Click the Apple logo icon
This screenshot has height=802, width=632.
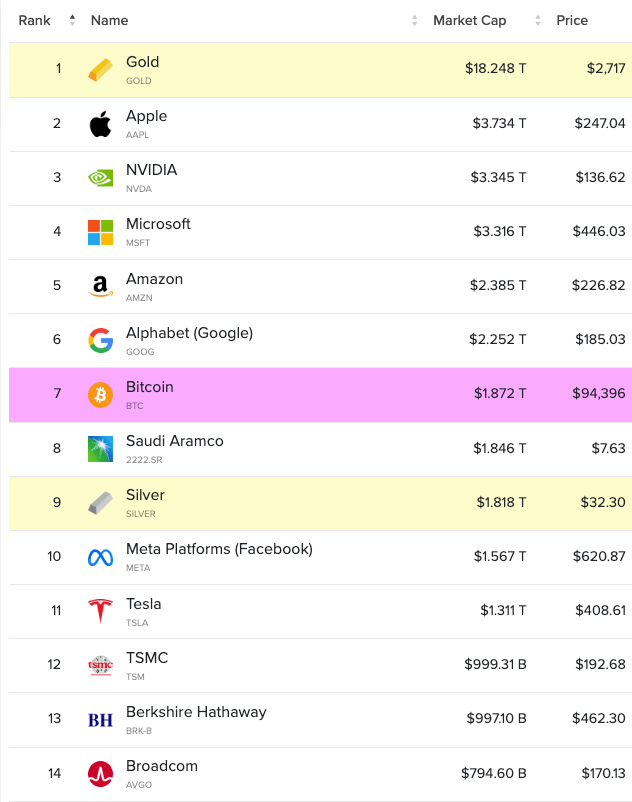(x=100, y=124)
